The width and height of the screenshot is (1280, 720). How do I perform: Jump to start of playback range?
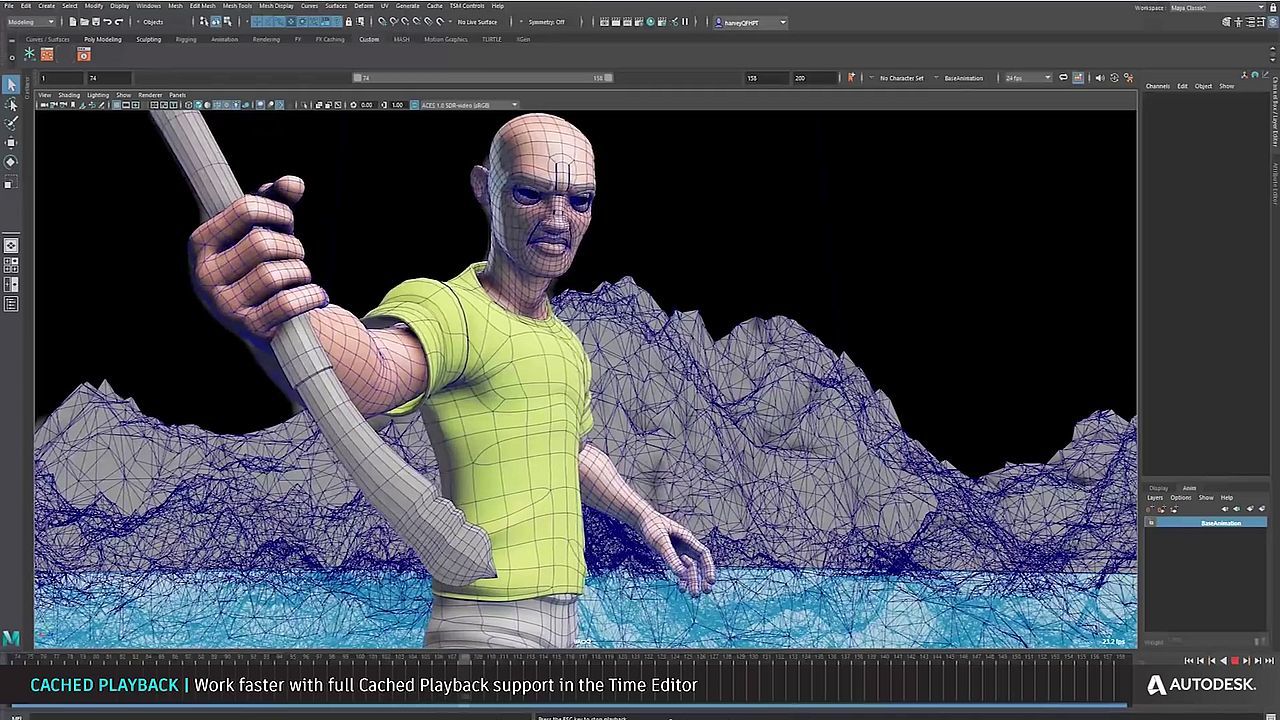[x=1189, y=661]
